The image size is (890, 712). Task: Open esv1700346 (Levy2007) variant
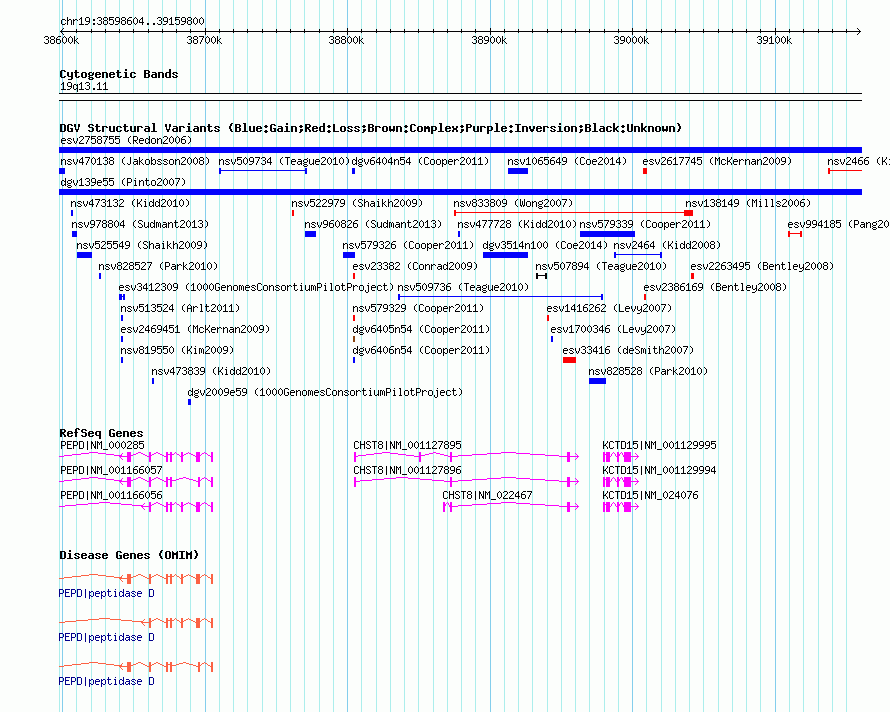[613, 329]
